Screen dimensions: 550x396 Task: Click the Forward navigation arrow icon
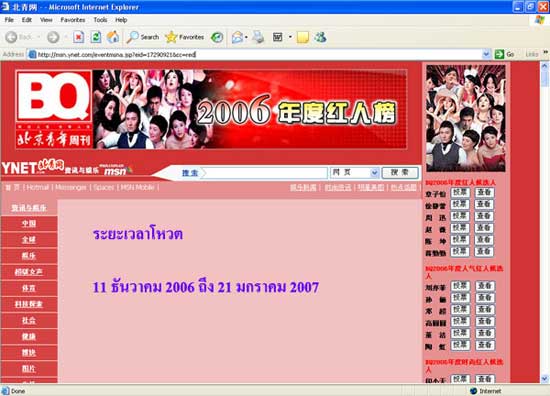(x=53, y=37)
